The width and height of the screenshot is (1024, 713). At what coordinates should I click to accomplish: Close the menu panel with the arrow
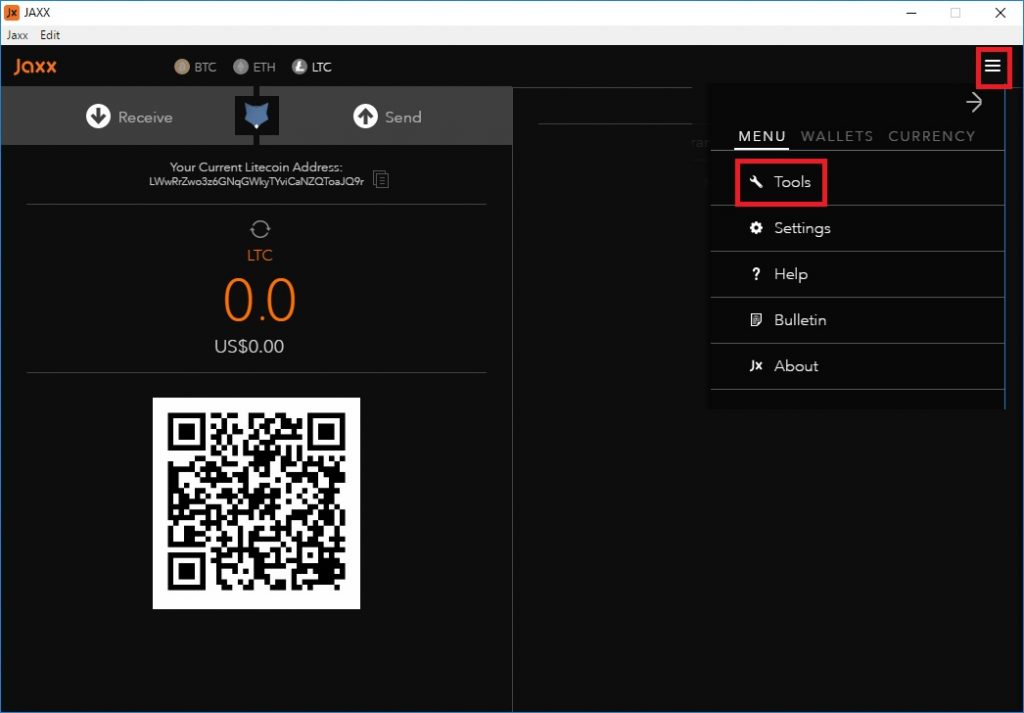pyautogui.click(x=974, y=103)
